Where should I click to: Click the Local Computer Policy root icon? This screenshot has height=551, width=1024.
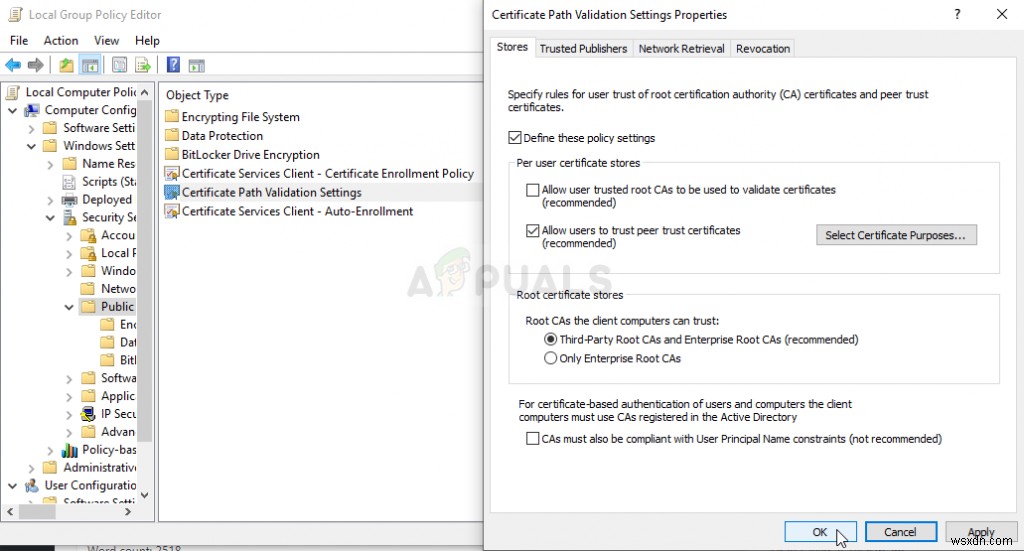[x=13, y=92]
